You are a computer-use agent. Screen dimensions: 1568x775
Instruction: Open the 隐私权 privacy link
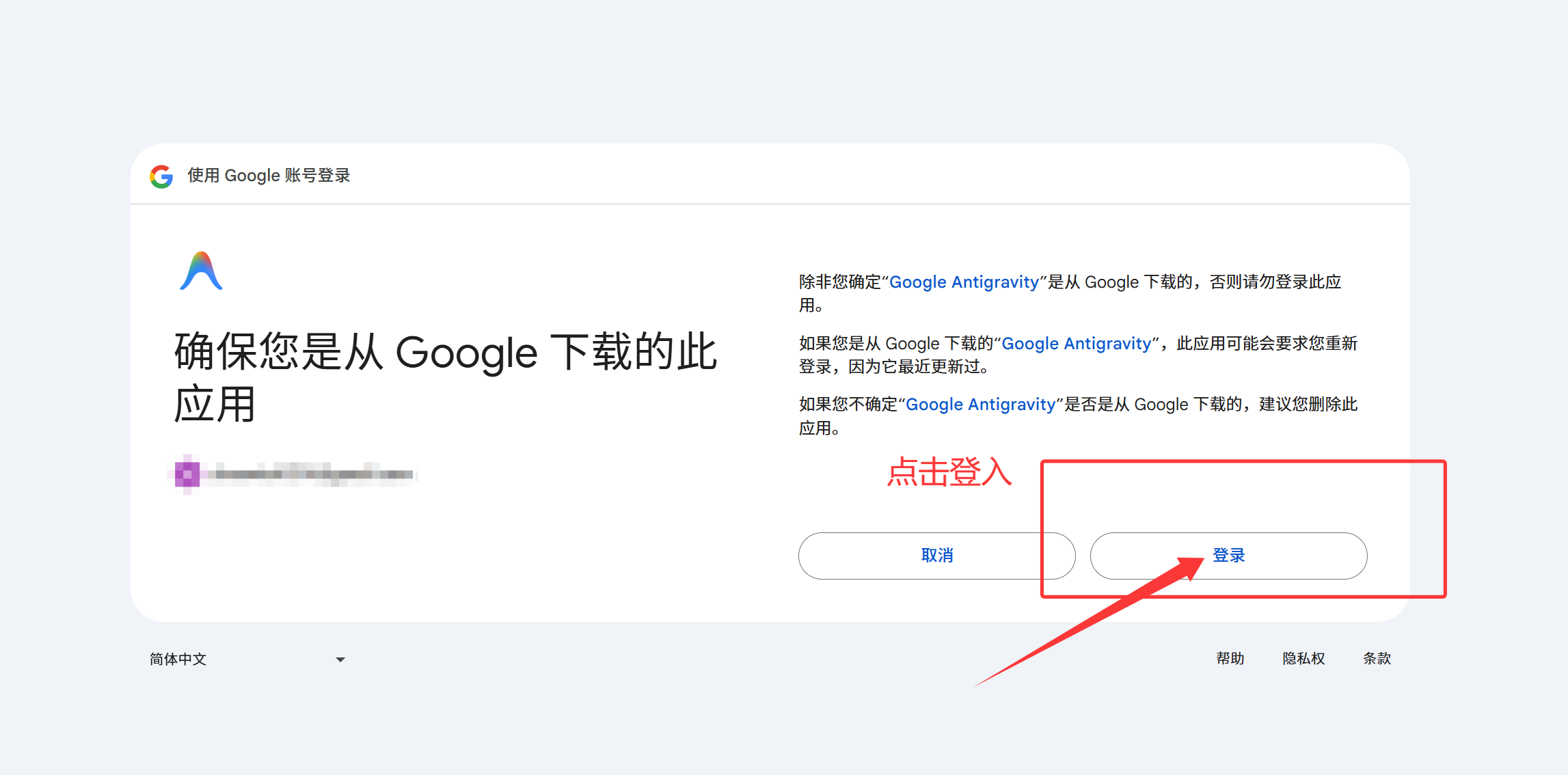[1303, 658]
